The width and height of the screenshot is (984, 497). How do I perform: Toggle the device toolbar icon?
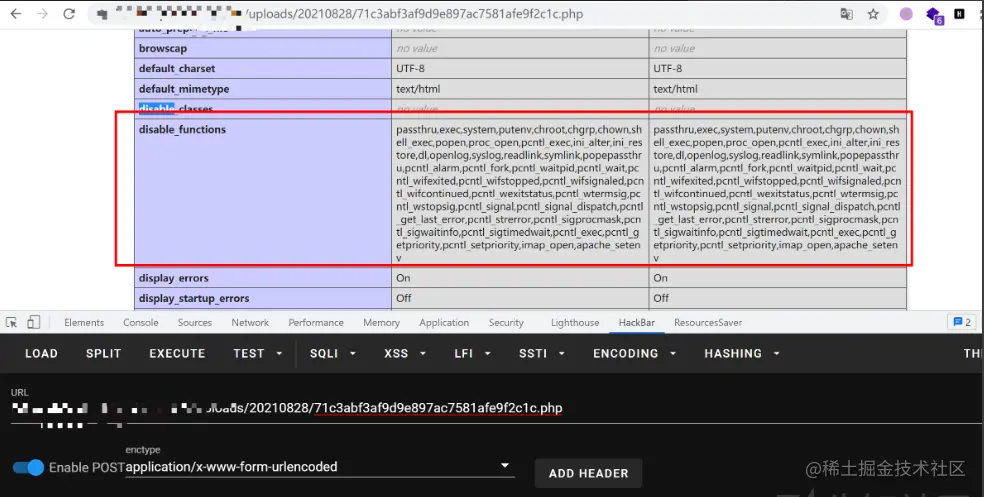33,323
